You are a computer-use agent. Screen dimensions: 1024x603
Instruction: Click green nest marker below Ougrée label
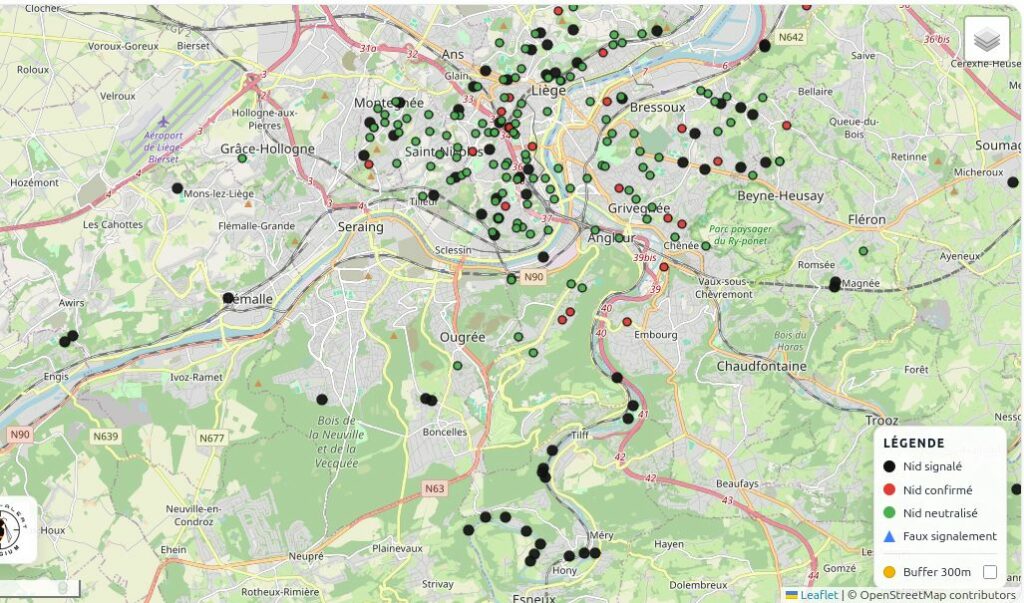[x=458, y=366]
